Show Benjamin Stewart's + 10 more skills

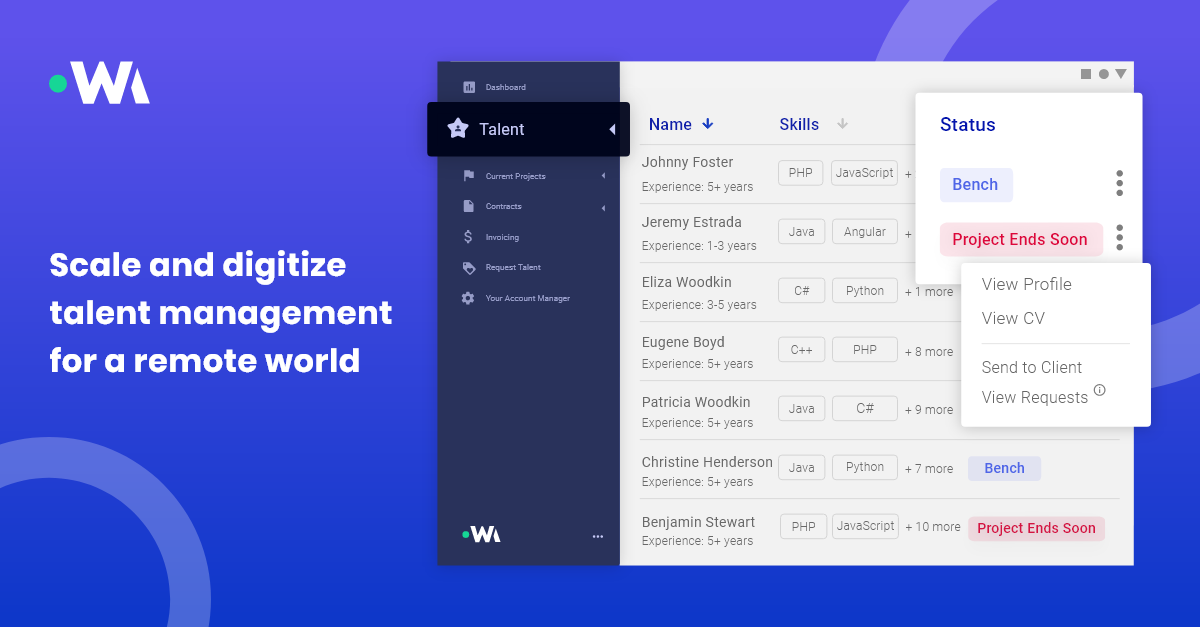pyautogui.click(x=933, y=527)
